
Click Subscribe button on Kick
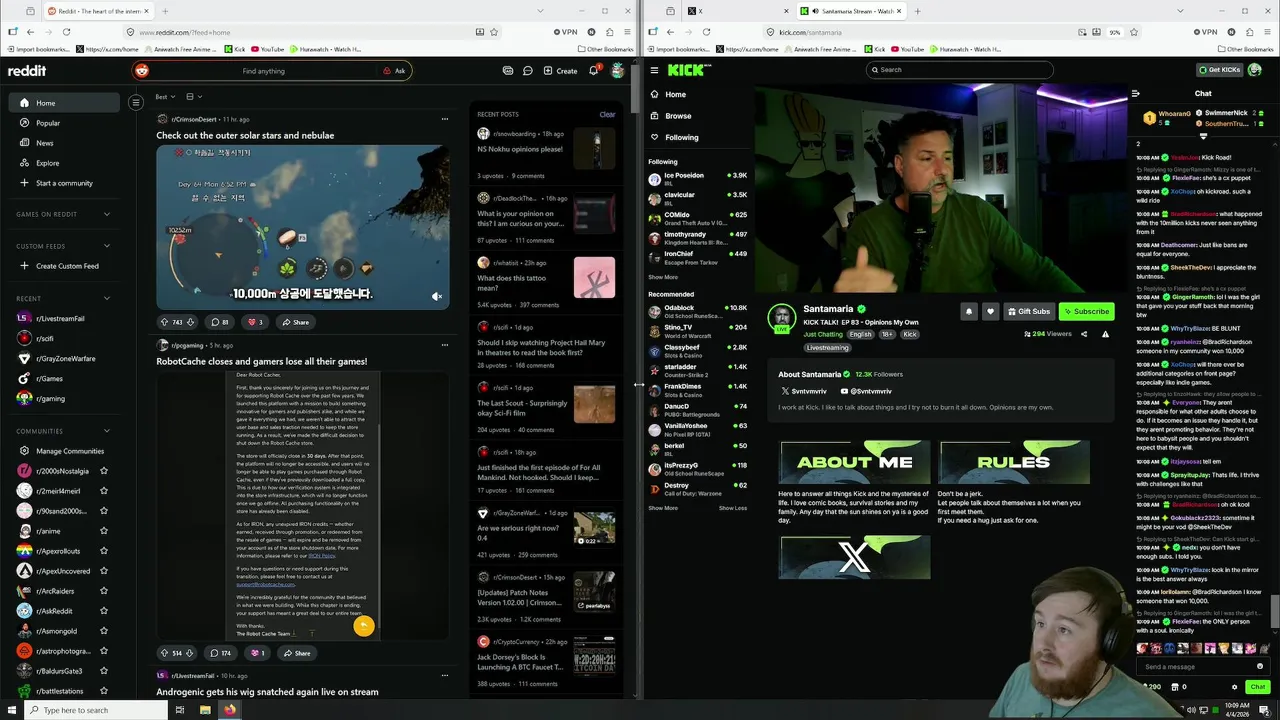1086,312
